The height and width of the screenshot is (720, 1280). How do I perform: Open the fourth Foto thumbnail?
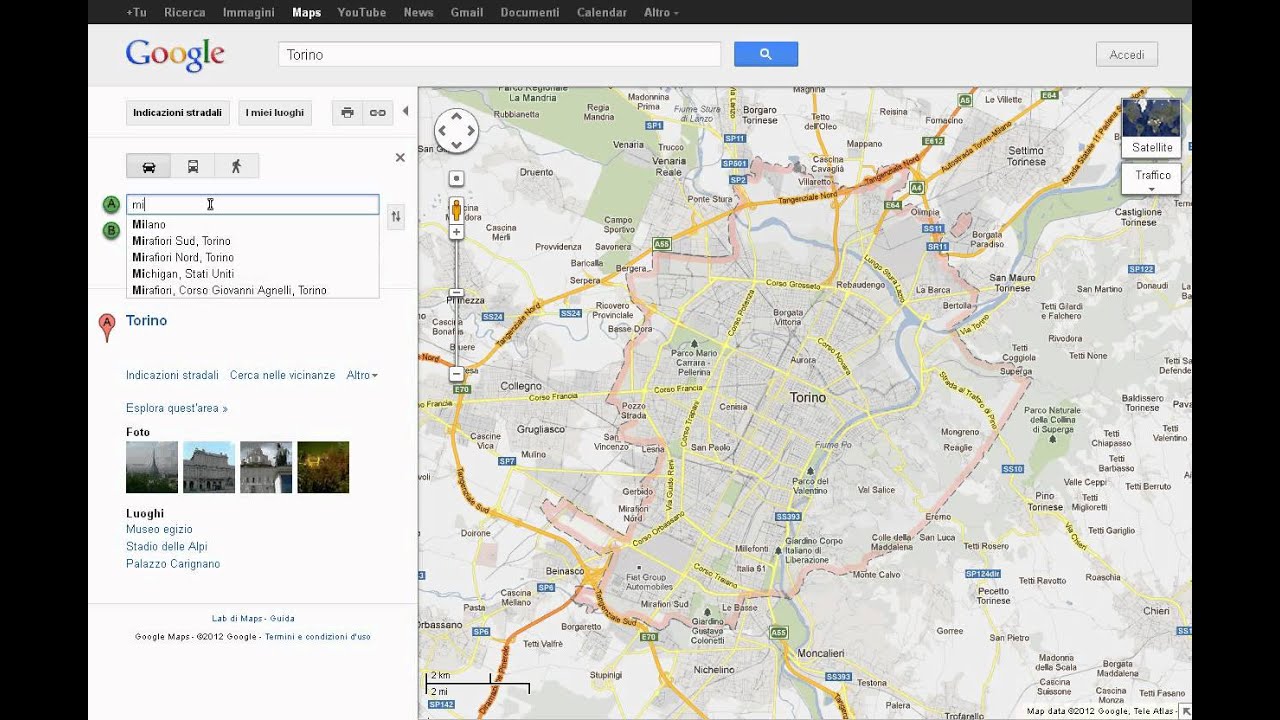coord(323,467)
